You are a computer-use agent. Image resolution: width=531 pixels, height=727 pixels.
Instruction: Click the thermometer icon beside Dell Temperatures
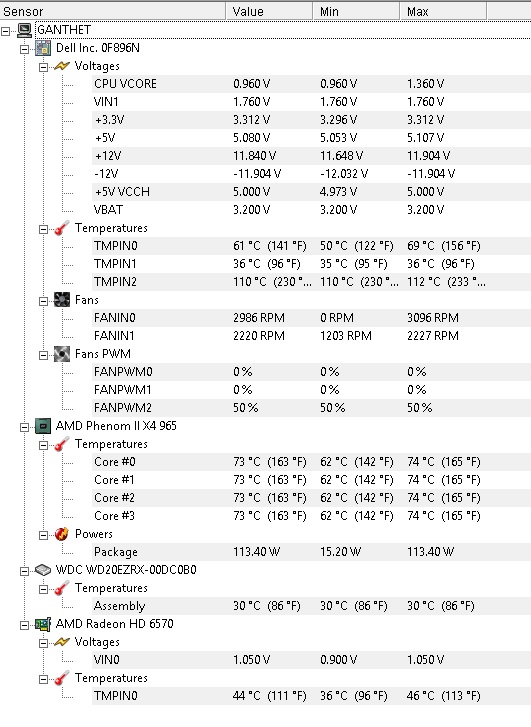(x=62, y=228)
